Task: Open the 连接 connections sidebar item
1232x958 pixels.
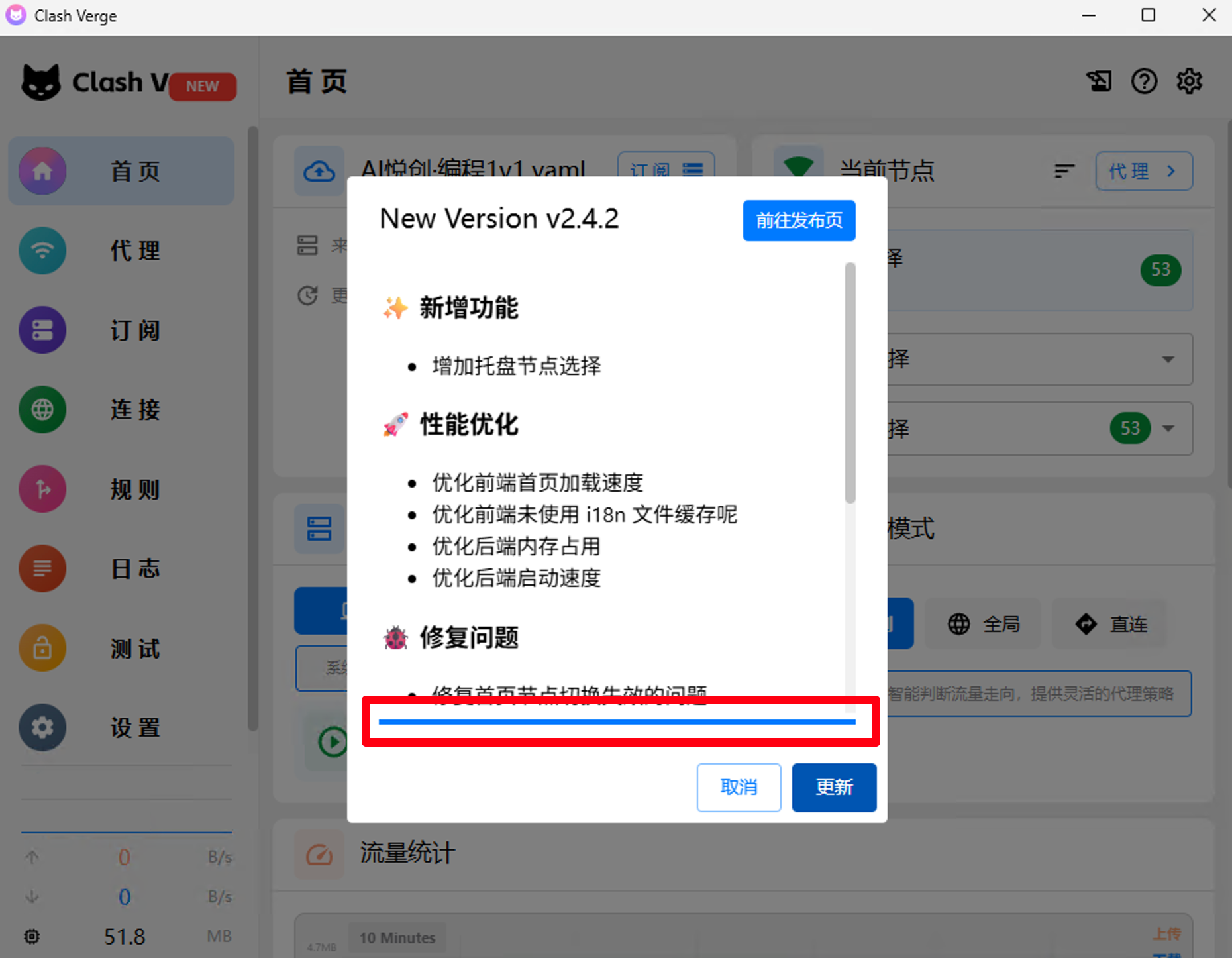Action: click(x=121, y=409)
